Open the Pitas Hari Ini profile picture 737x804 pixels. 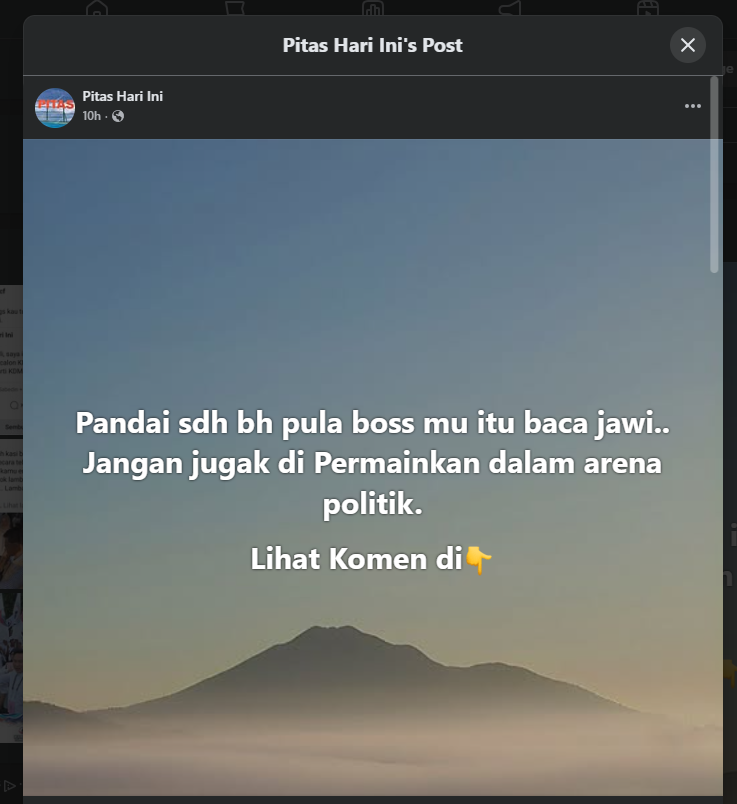[x=55, y=108]
